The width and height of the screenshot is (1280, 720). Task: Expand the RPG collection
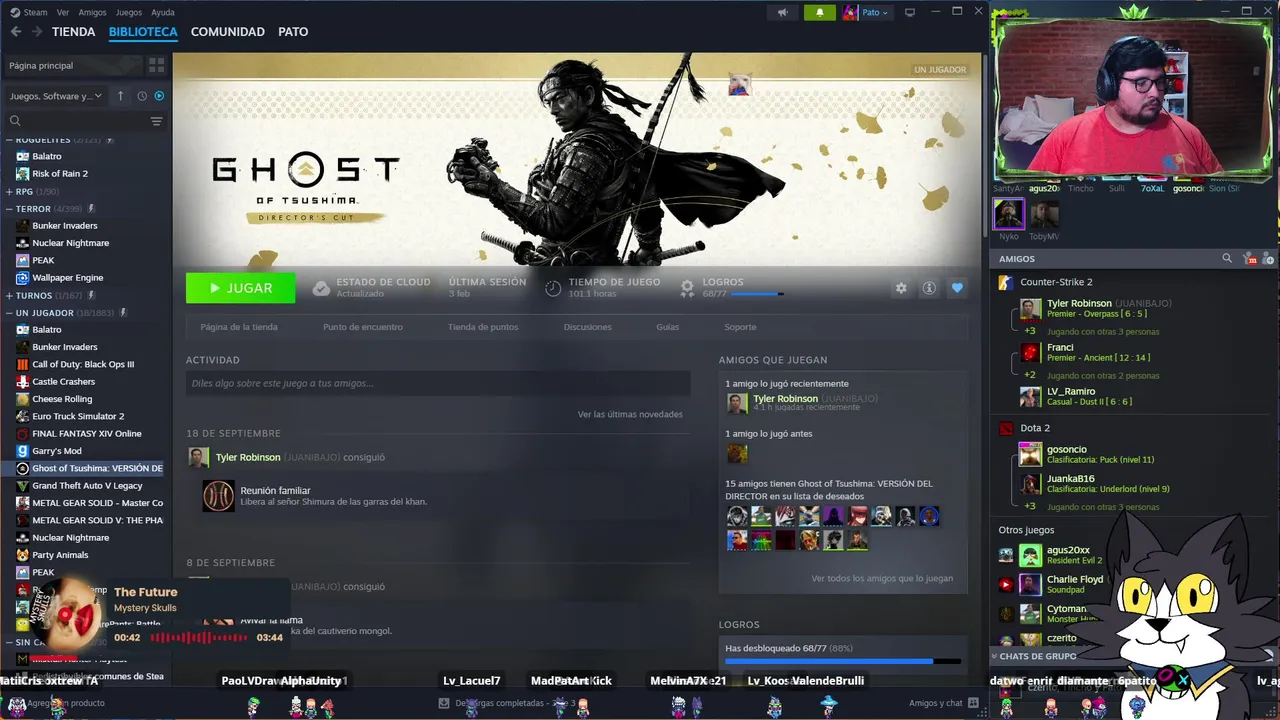coord(8,191)
